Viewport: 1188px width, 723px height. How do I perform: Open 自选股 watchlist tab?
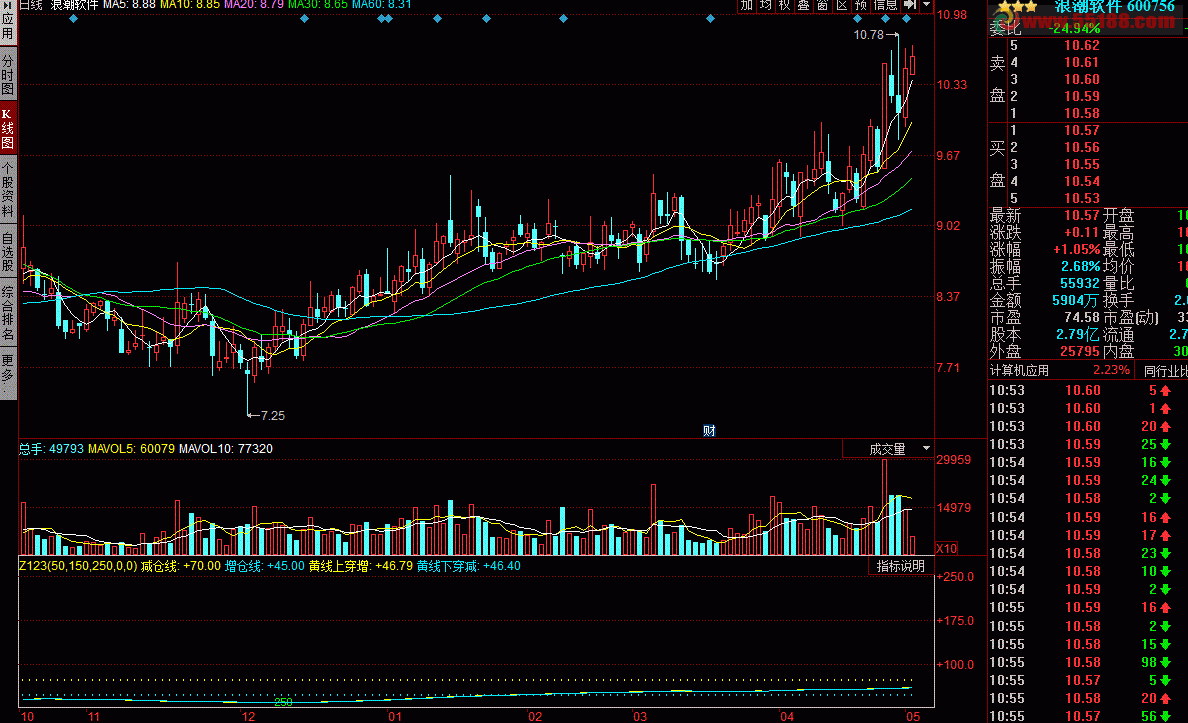point(8,252)
